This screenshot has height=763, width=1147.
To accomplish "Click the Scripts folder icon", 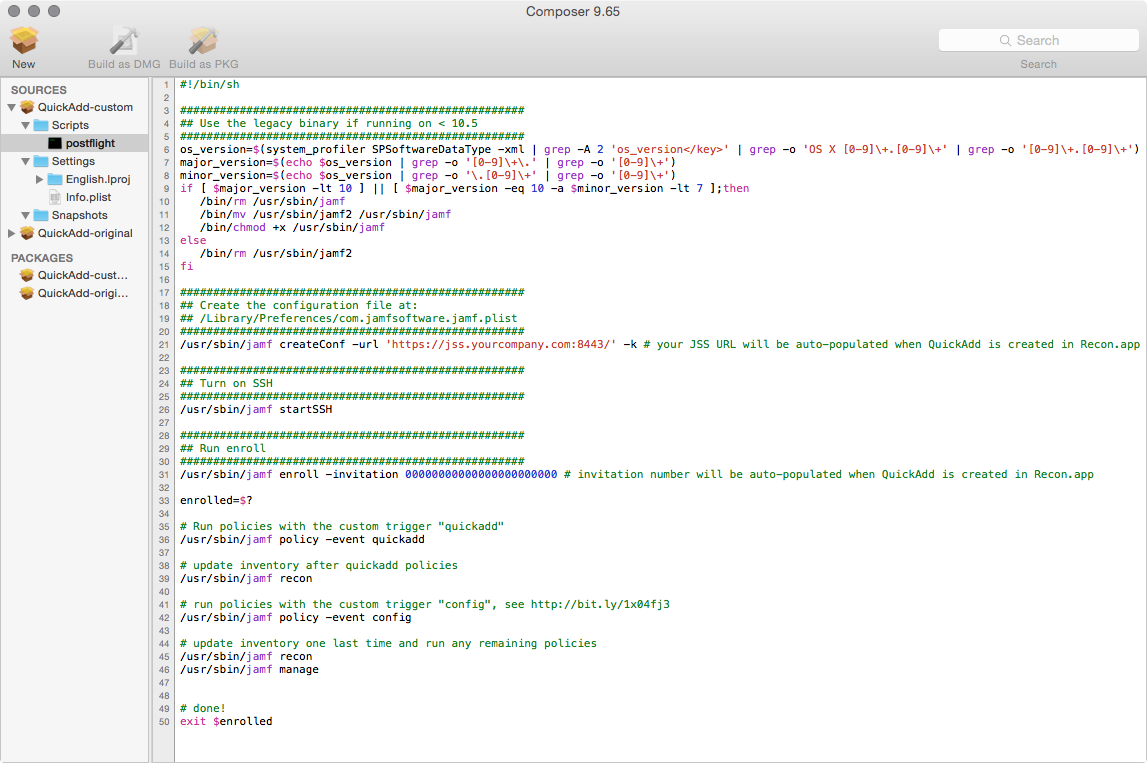I will click(41, 125).
